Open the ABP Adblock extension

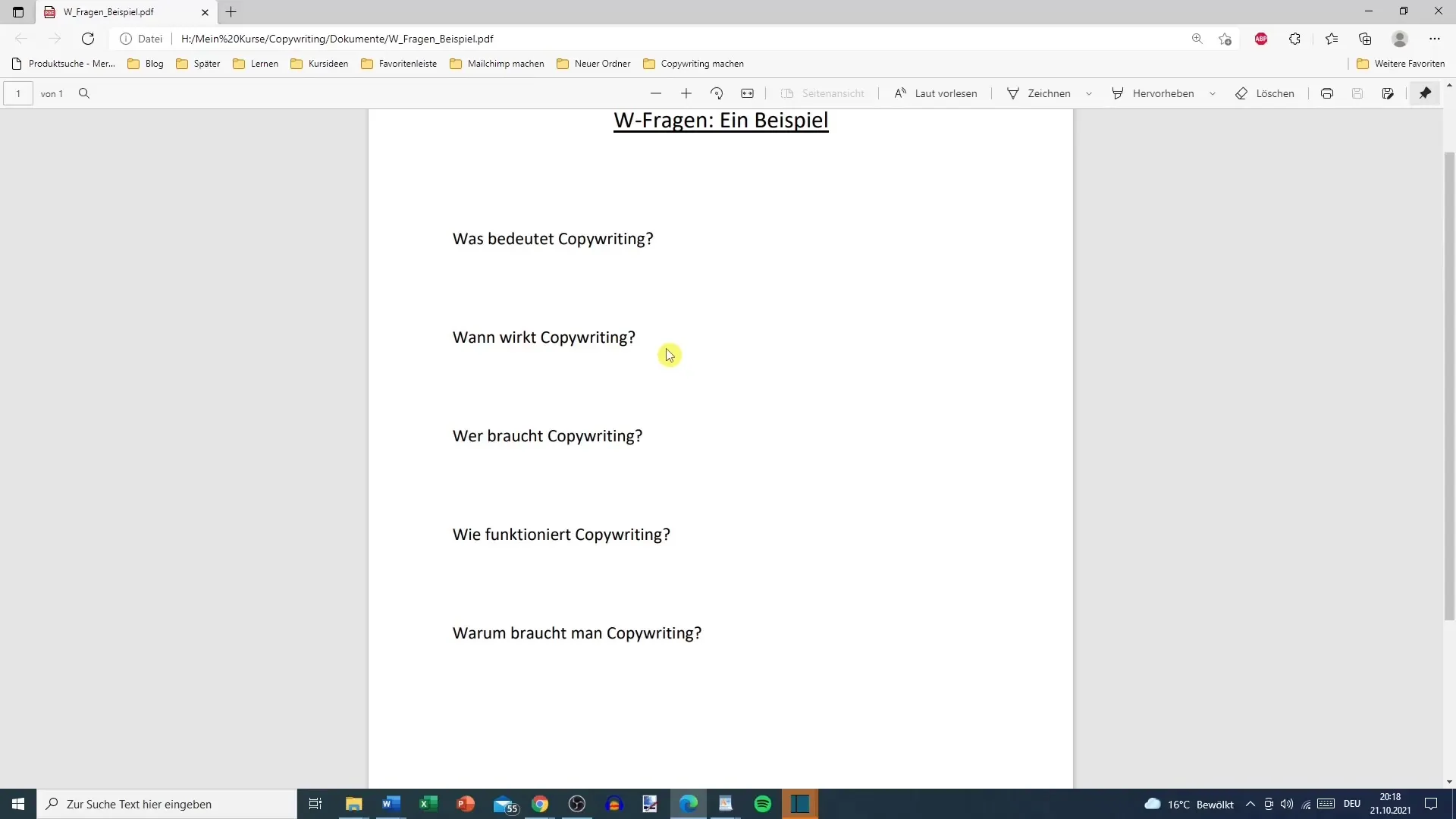click(1261, 39)
